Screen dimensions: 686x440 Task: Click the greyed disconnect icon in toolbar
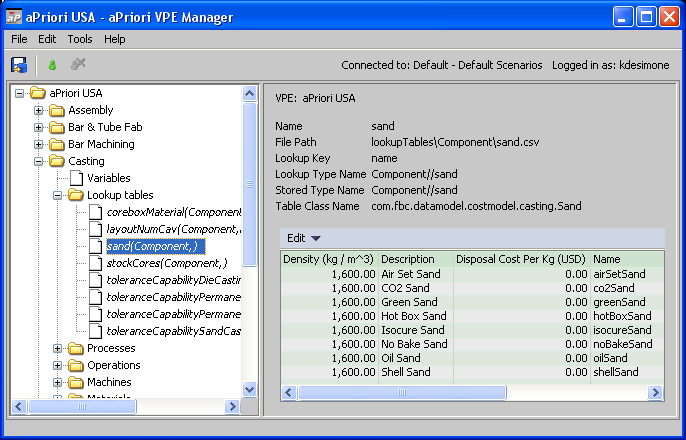click(x=78, y=65)
